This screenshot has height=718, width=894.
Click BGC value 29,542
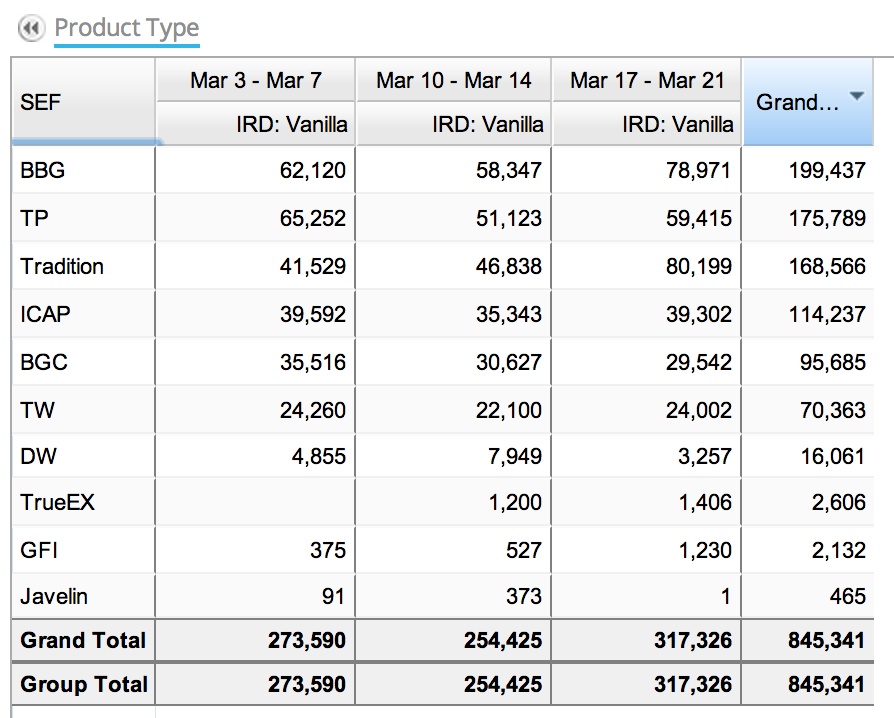tap(698, 362)
